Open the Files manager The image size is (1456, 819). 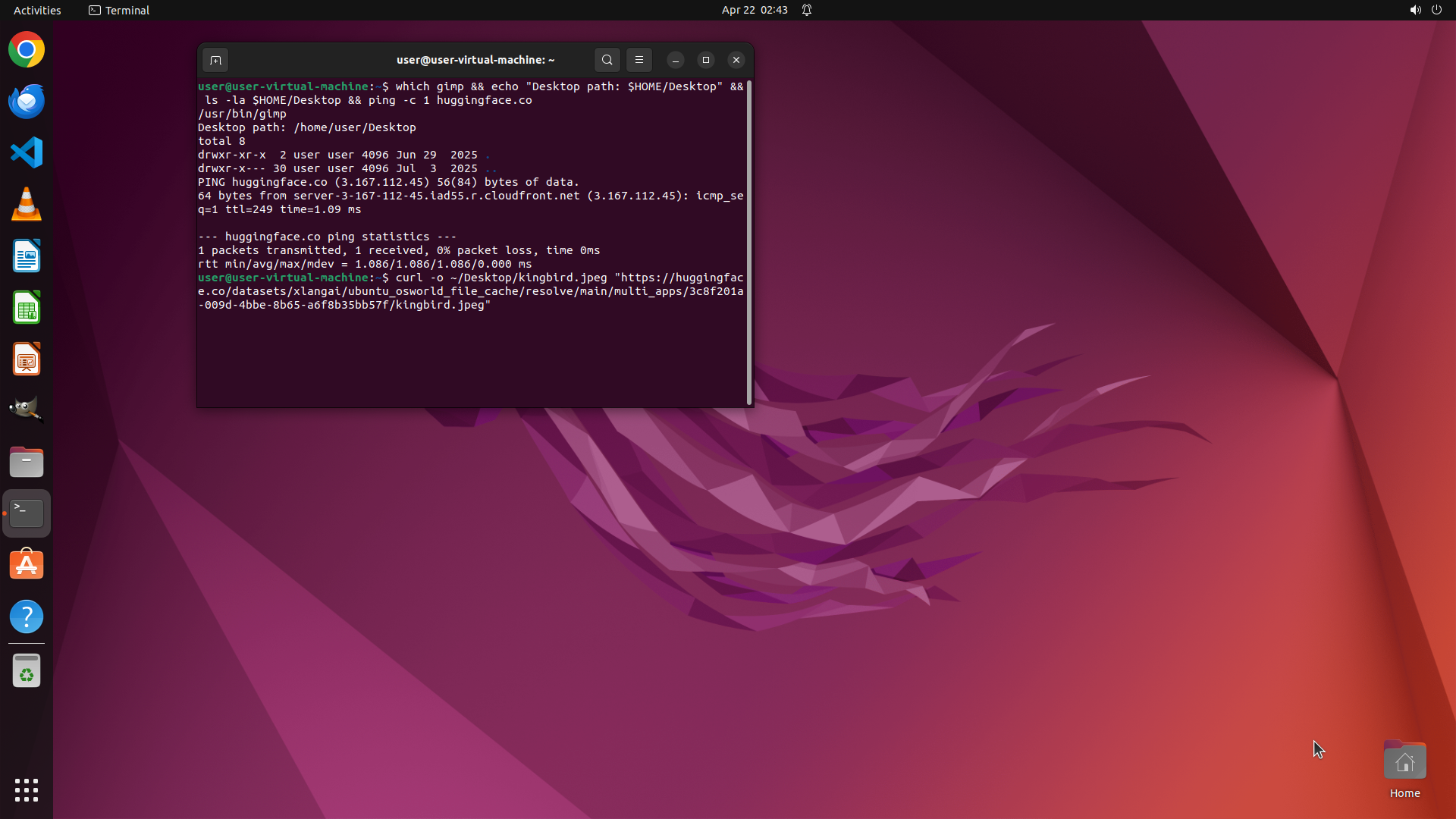pyautogui.click(x=27, y=462)
